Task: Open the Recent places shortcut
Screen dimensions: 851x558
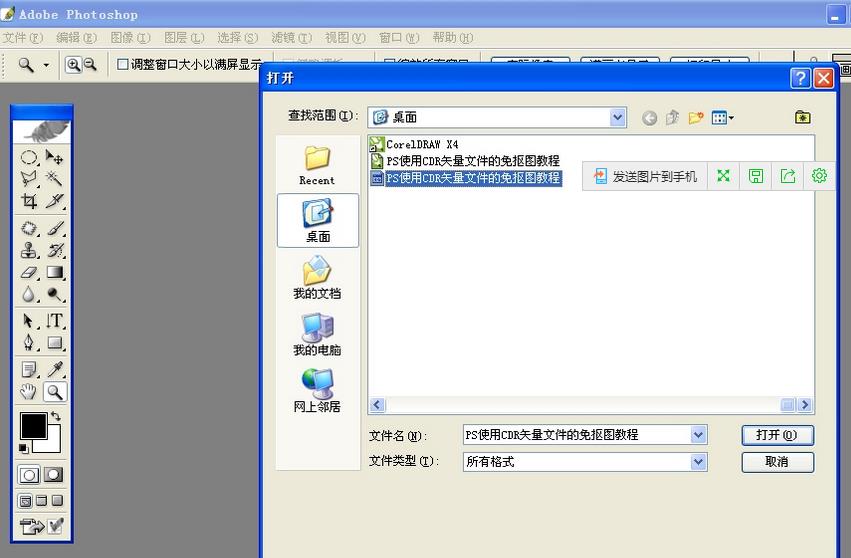Action: [317, 166]
